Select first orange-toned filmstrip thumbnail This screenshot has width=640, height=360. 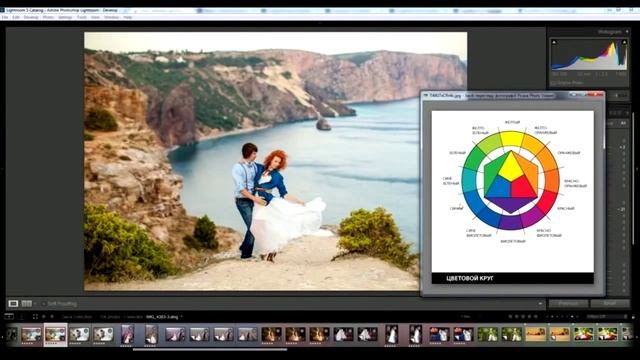tap(535, 334)
